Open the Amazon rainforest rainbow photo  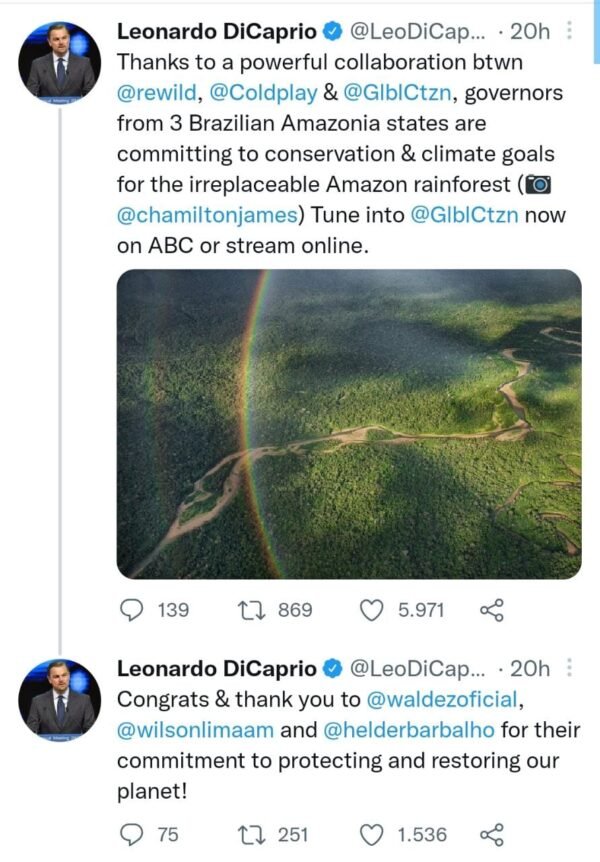(349, 423)
